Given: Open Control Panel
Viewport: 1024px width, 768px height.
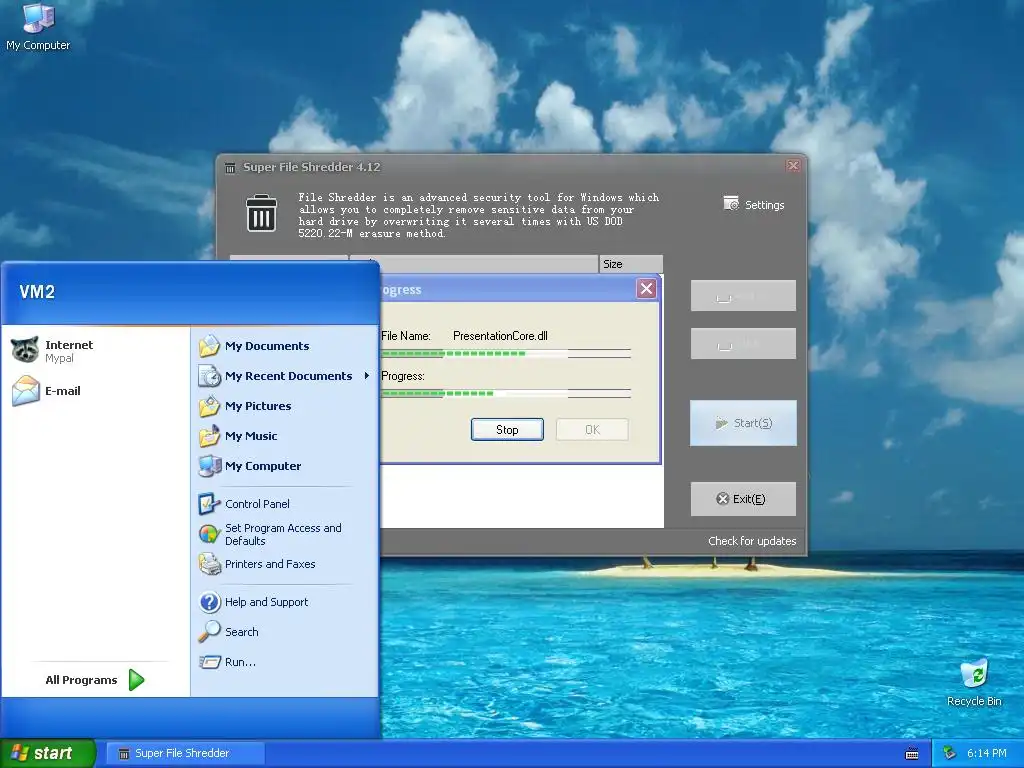Looking at the screenshot, I should (x=244, y=504).
